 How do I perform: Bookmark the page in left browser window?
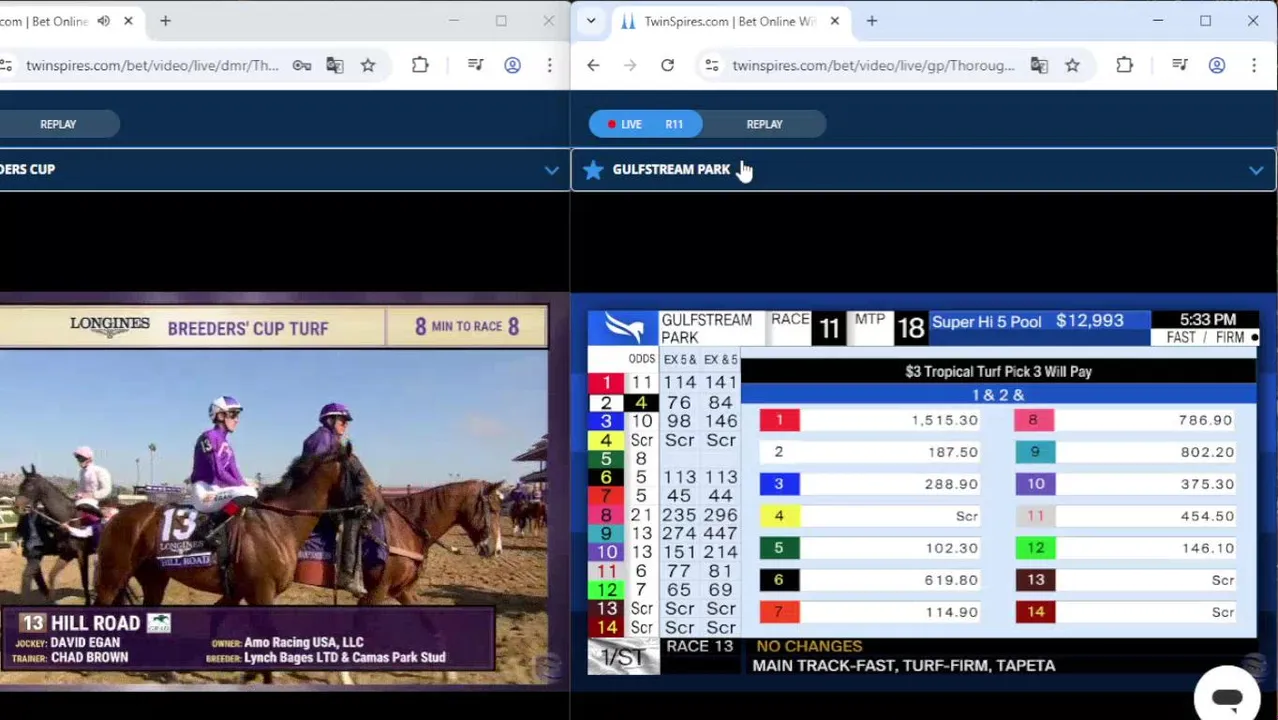tap(368, 66)
